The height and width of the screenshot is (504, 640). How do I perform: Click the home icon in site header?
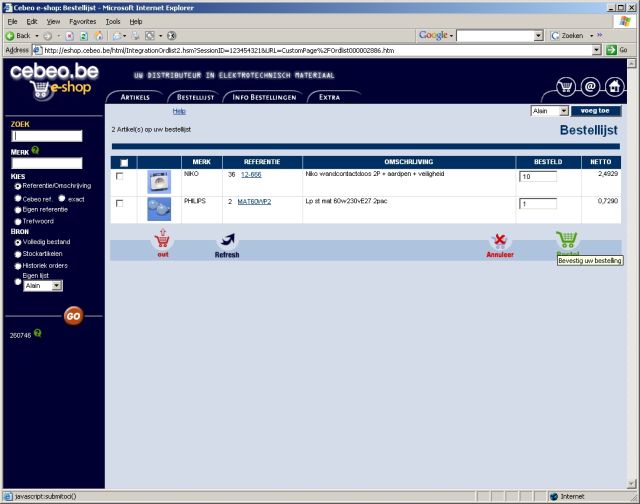614,87
